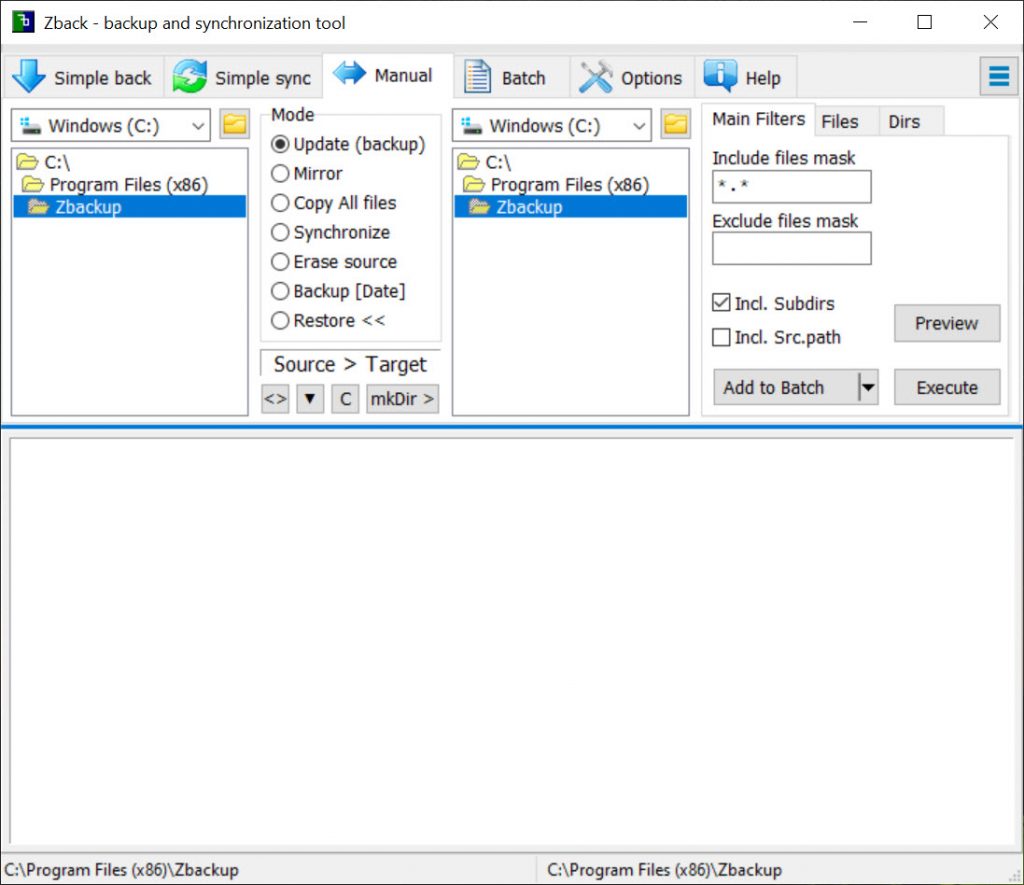The width and height of the screenshot is (1024, 885).
Task: Select Program Files (x86) in target tree
Action: [x=571, y=184]
